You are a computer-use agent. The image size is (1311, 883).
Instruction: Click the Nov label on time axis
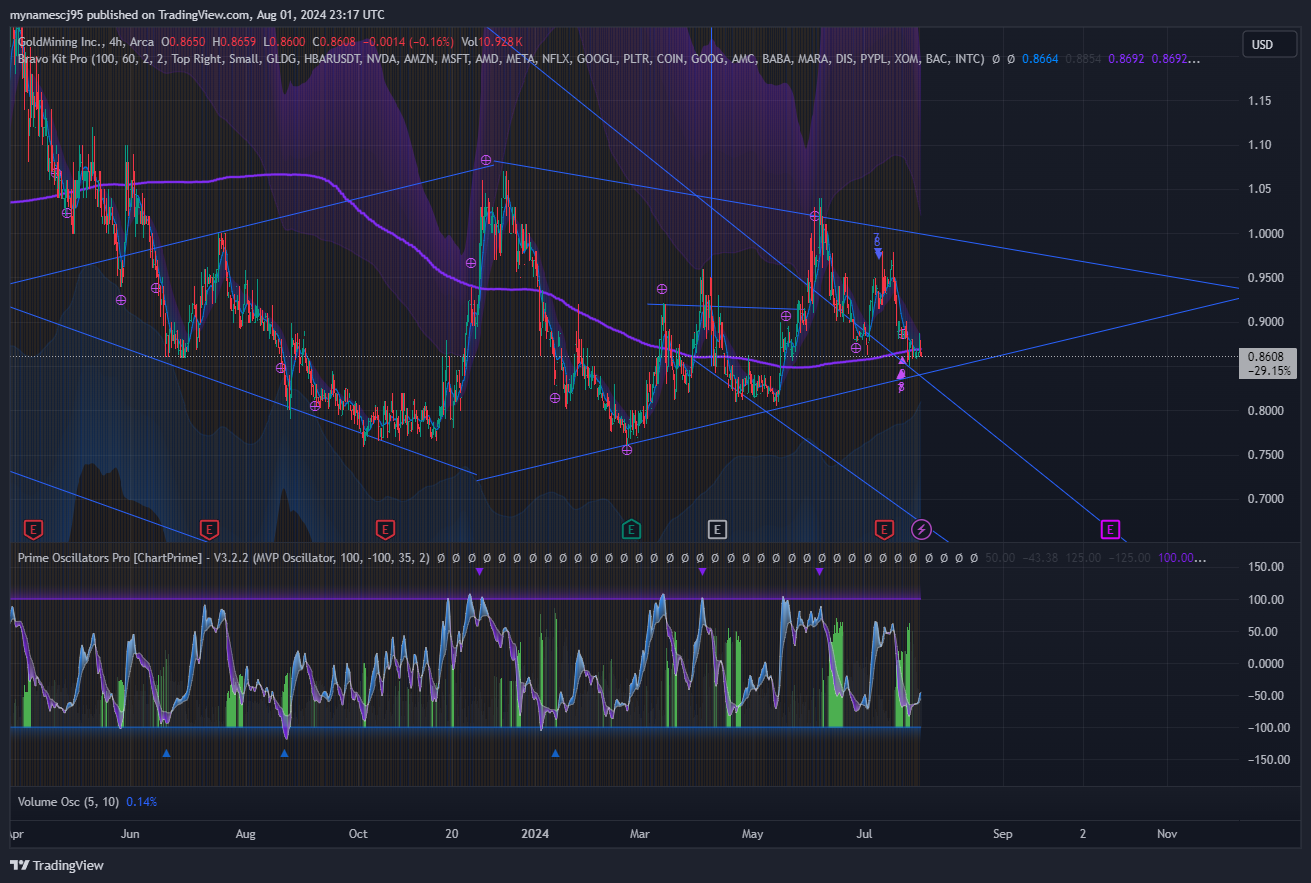pos(1166,834)
